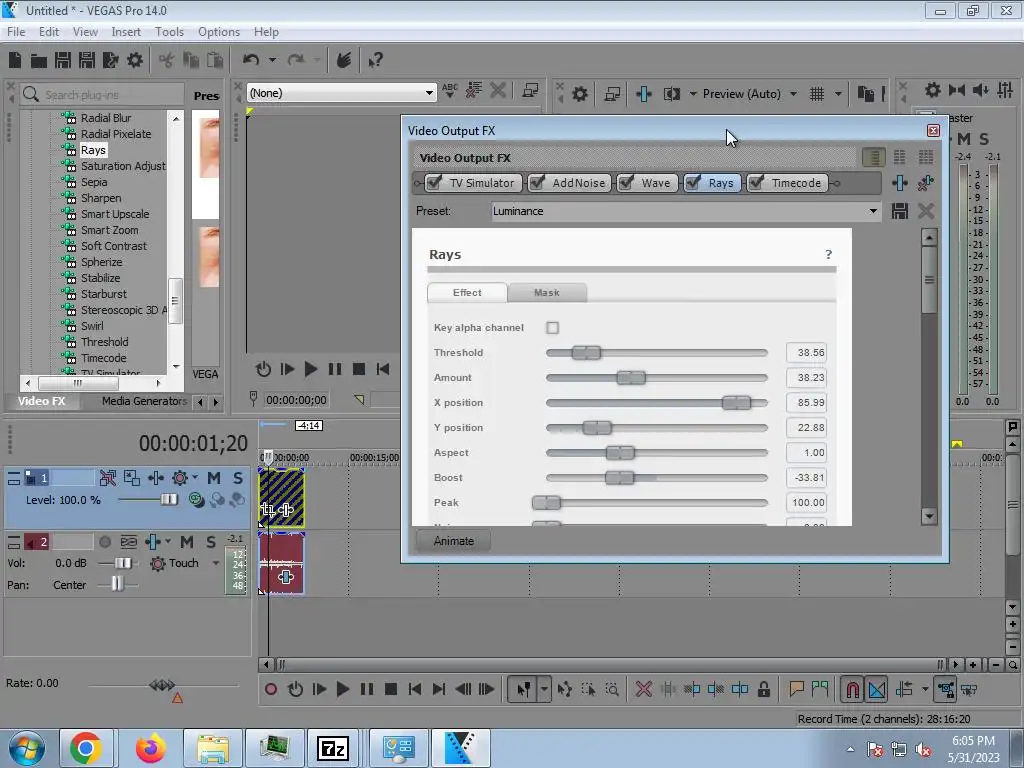Open the edit tool selector dropdown arrow
Image resolution: width=1024 pixels, height=768 pixels.
click(544, 689)
